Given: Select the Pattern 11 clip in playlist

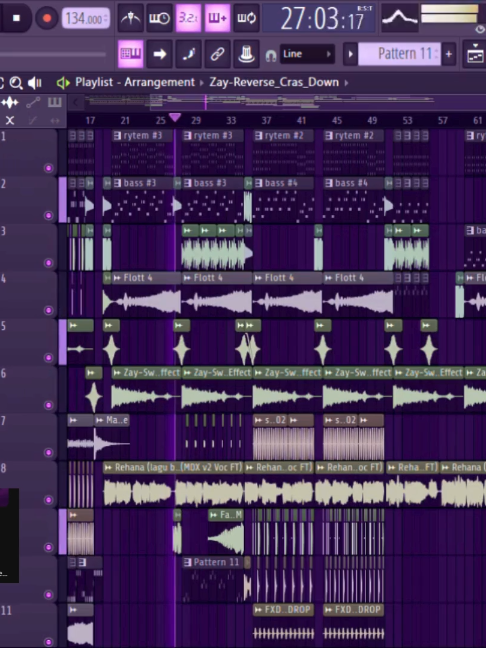Looking at the screenshot, I should (213, 562).
